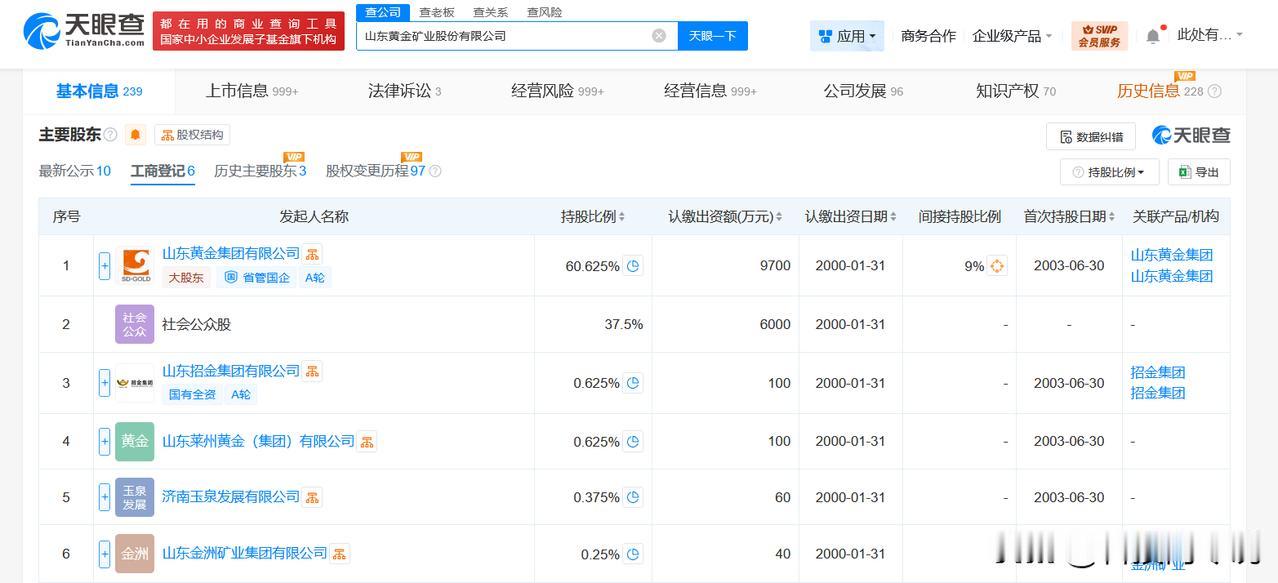Click the help icon after 股权变更历程 97

click(435, 171)
